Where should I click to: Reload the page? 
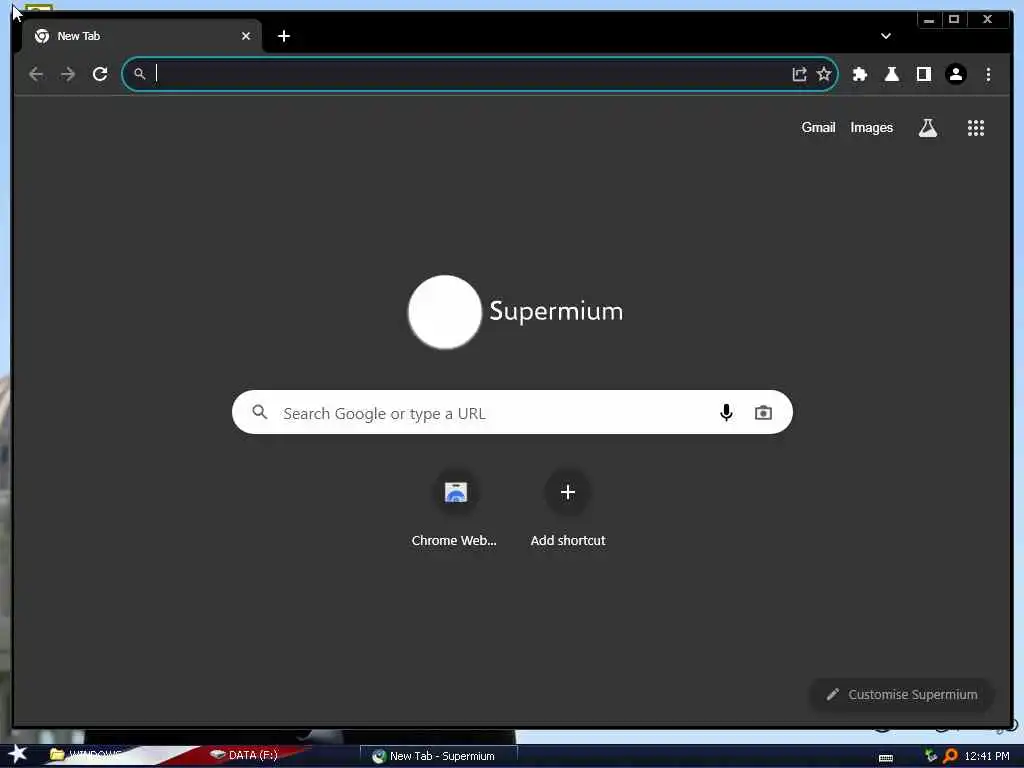click(x=100, y=74)
